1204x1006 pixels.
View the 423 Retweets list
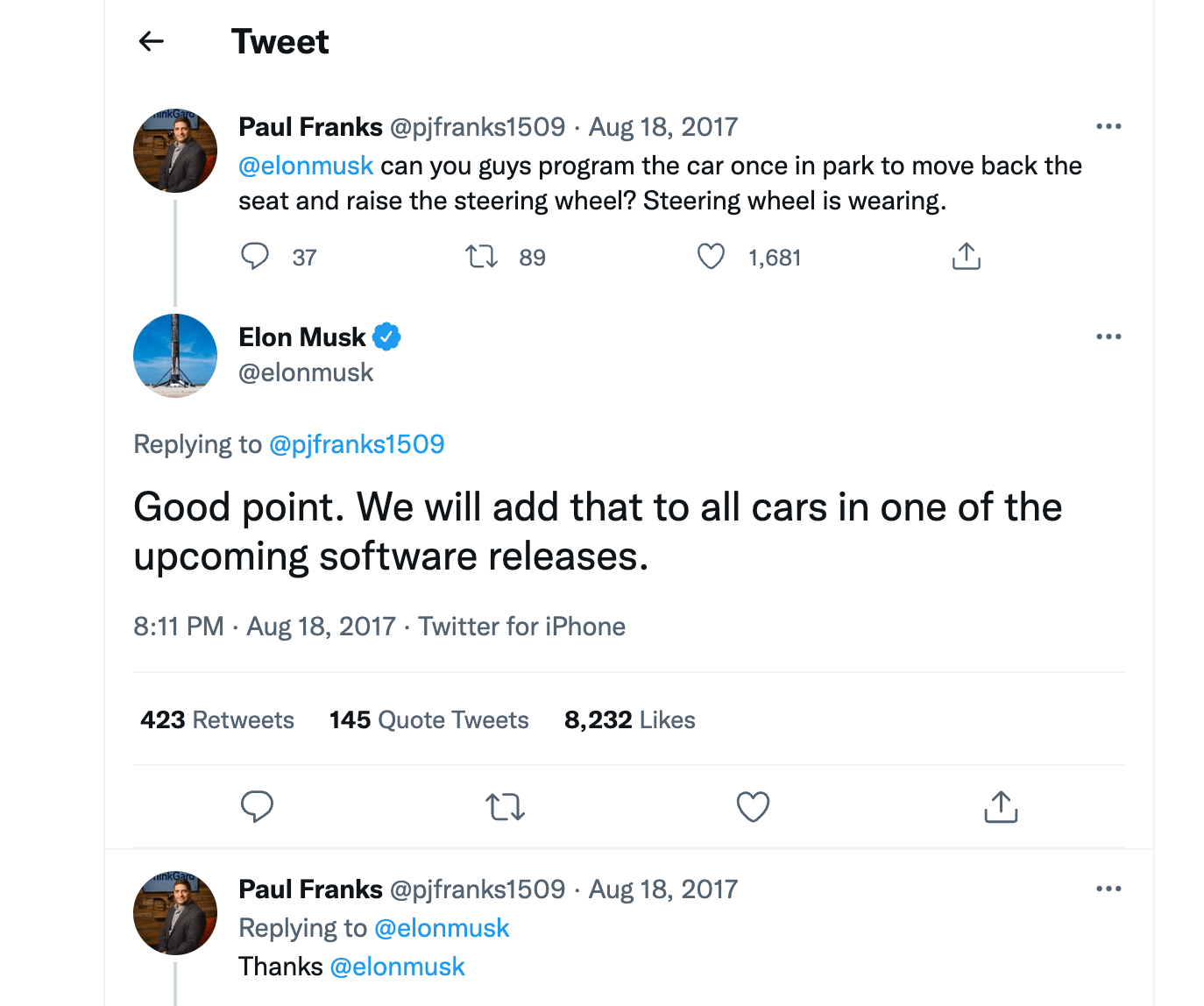pos(217,719)
